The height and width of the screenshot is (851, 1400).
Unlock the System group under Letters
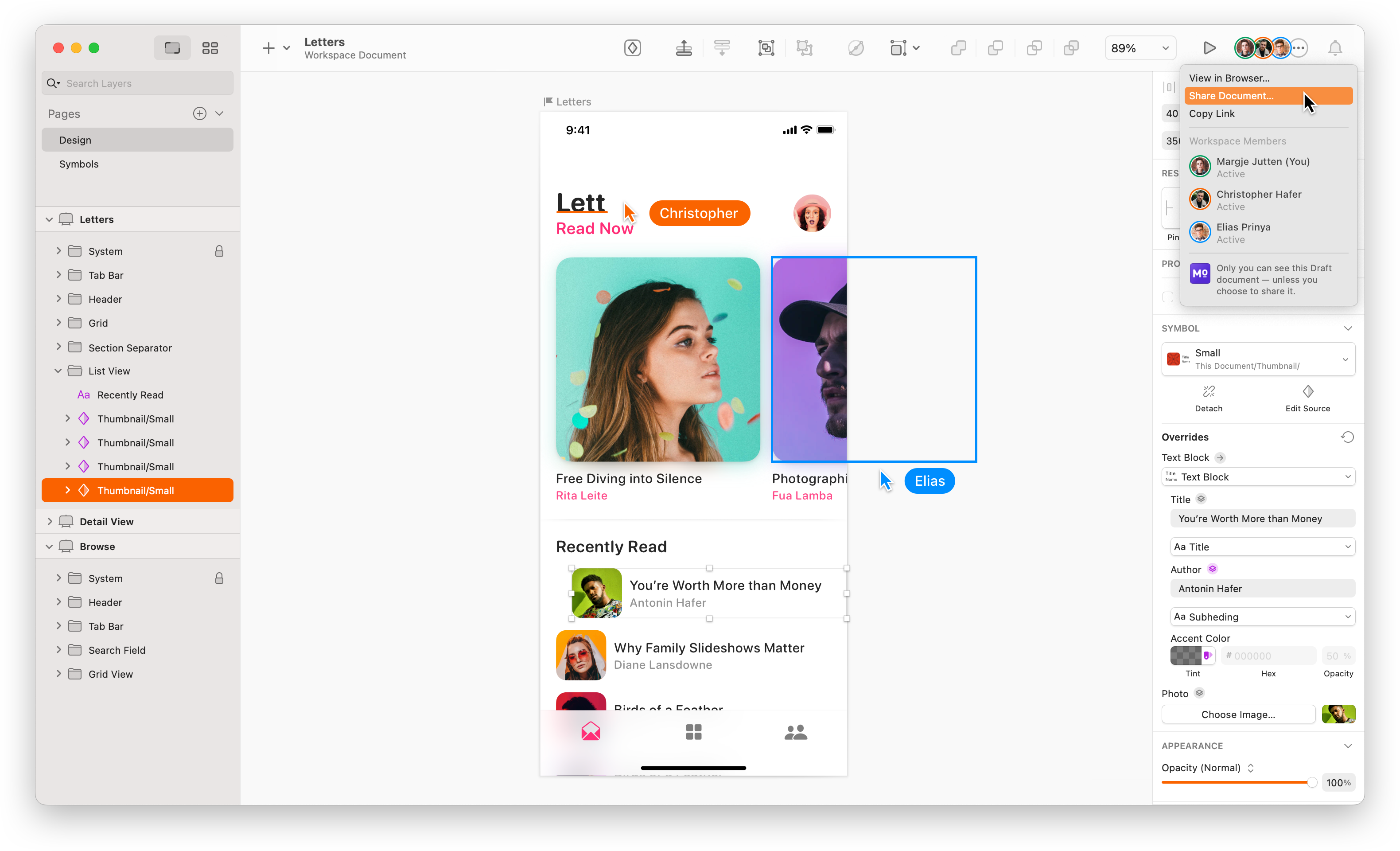(x=220, y=251)
